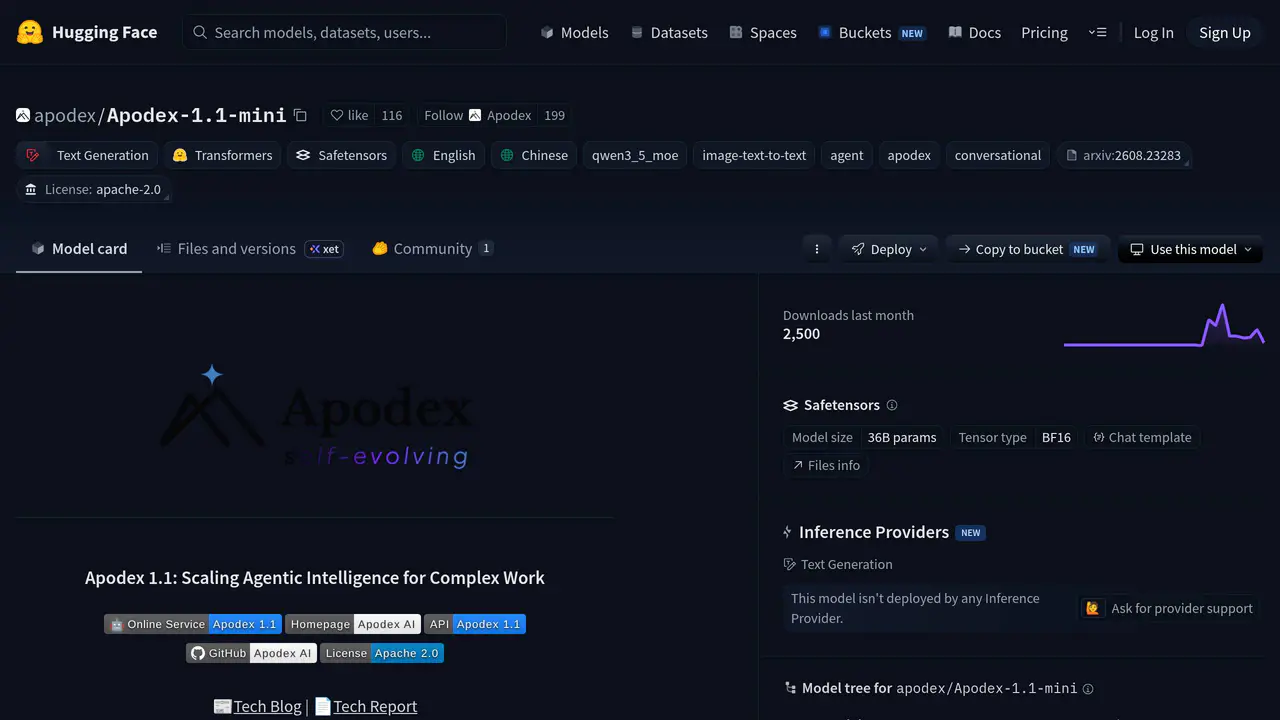Click the Inference Providers heading
Screen dimensions: 1280x720
pyautogui.click(x=873, y=532)
